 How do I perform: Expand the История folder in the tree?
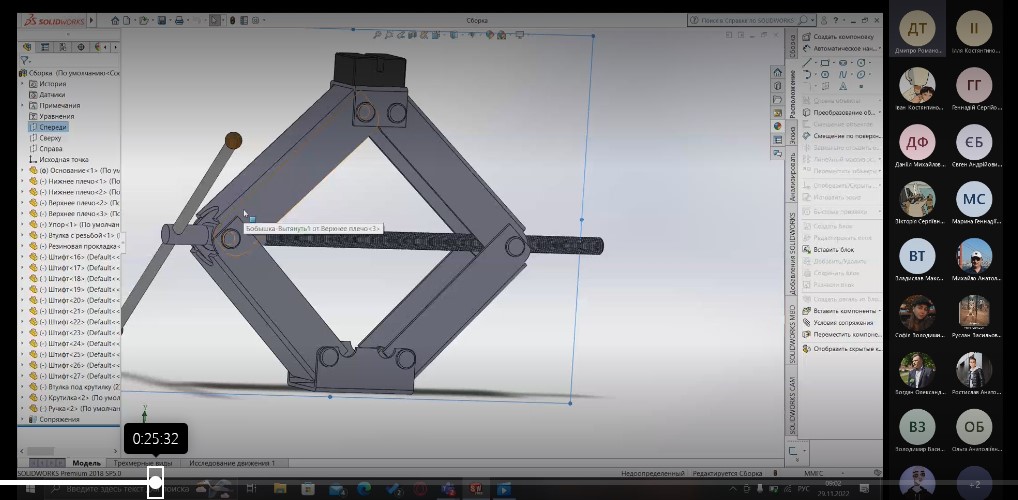(23, 84)
